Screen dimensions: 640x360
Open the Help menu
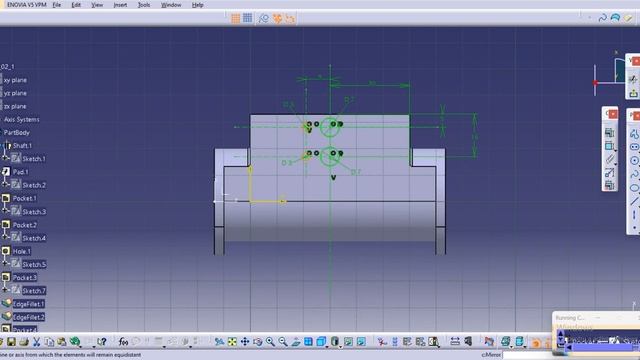click(x=198, y=5)
